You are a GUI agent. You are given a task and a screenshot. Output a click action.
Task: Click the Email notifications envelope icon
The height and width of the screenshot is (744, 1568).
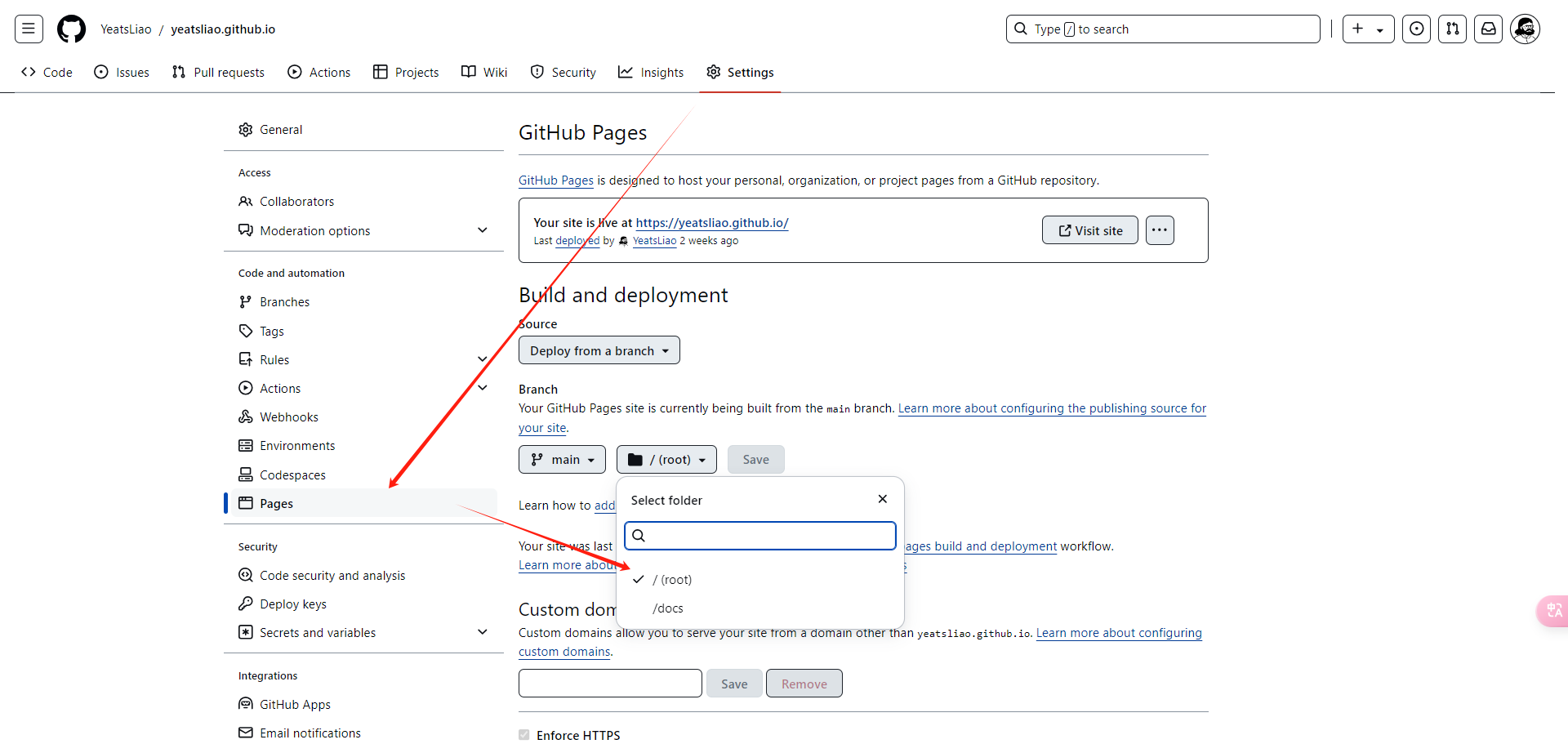pyautogui.click(x=245, y=733)
